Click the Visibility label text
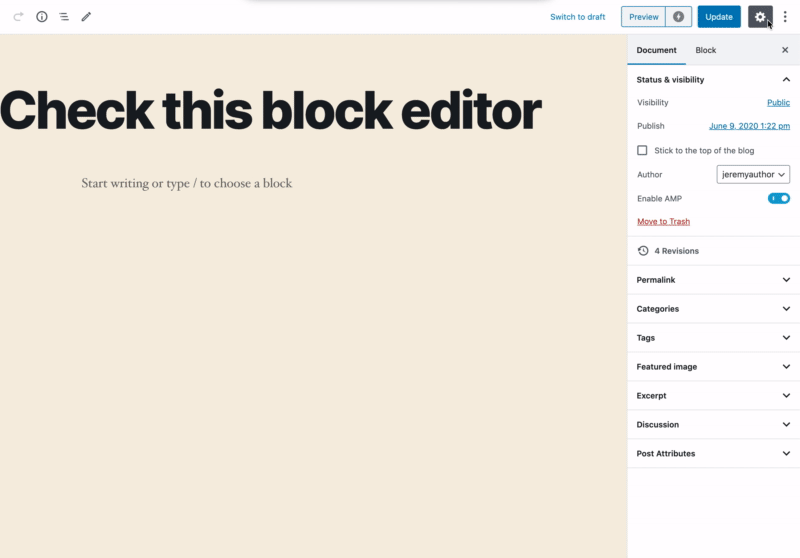Screen dimensions: 800x558 [653, 103]
